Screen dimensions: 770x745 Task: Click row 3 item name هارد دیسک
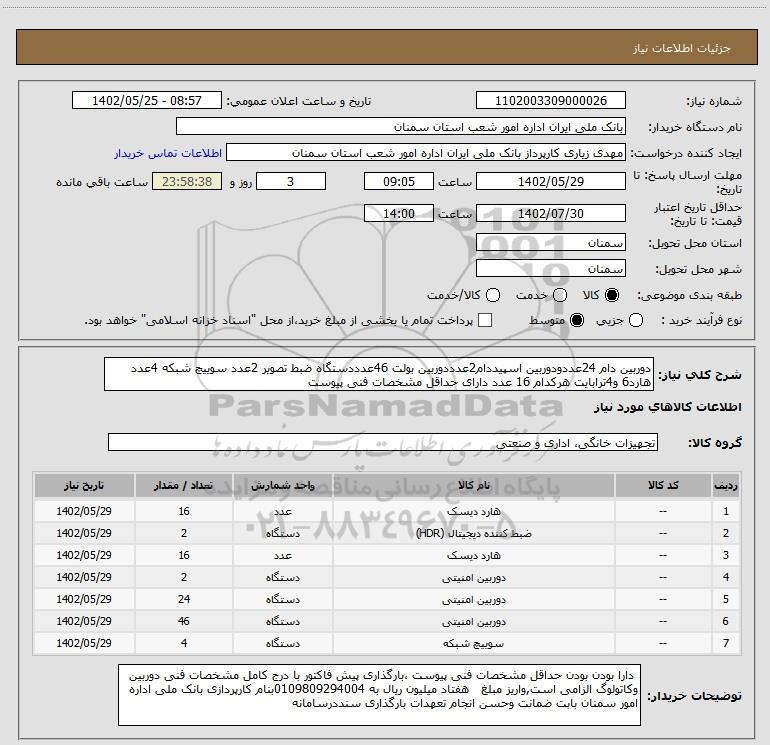point(474,555)
